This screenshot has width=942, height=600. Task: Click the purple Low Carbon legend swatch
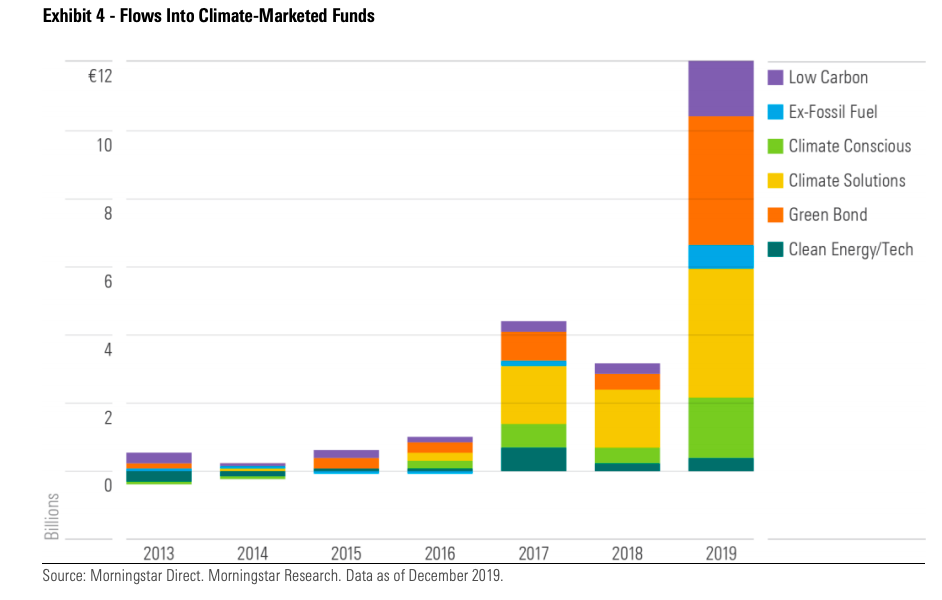click(x=775, y=78)
